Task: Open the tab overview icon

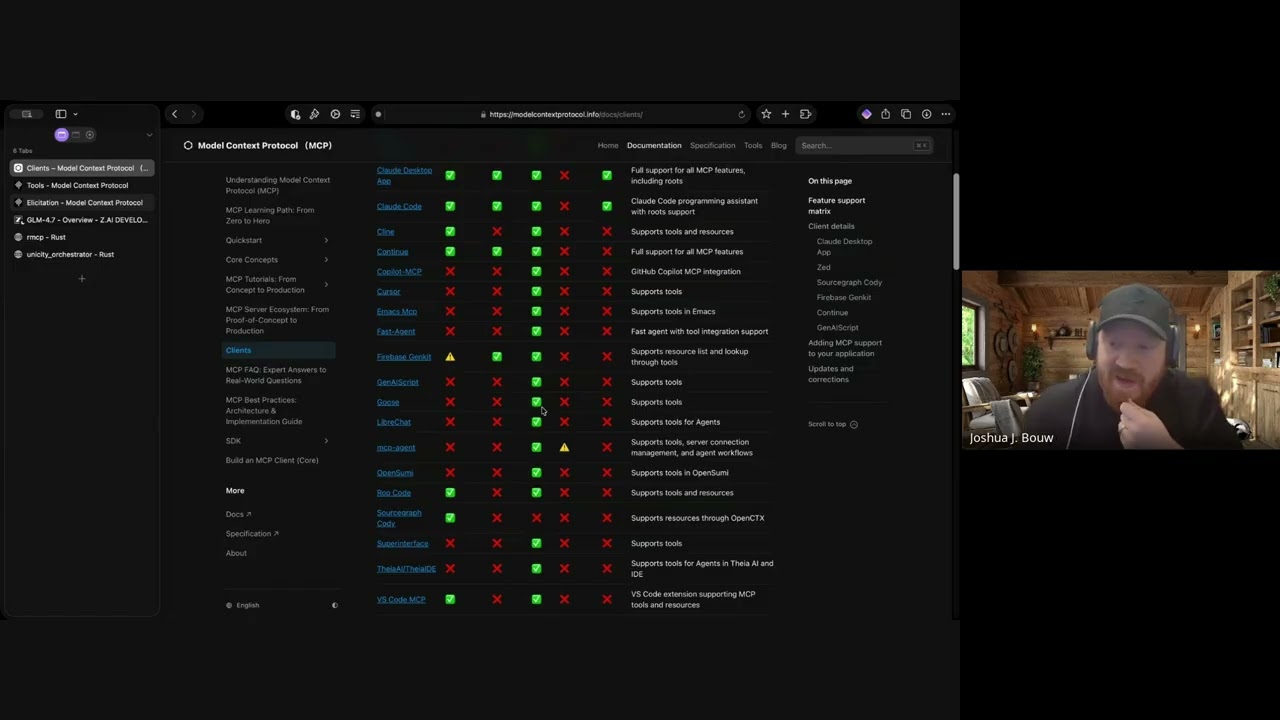Action: click(x=906, y=114)
